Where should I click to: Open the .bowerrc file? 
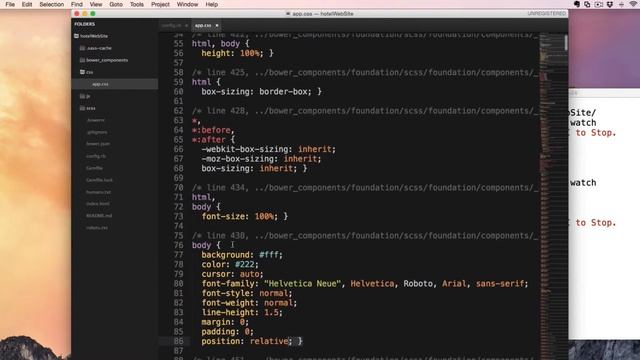pos(96,120)
